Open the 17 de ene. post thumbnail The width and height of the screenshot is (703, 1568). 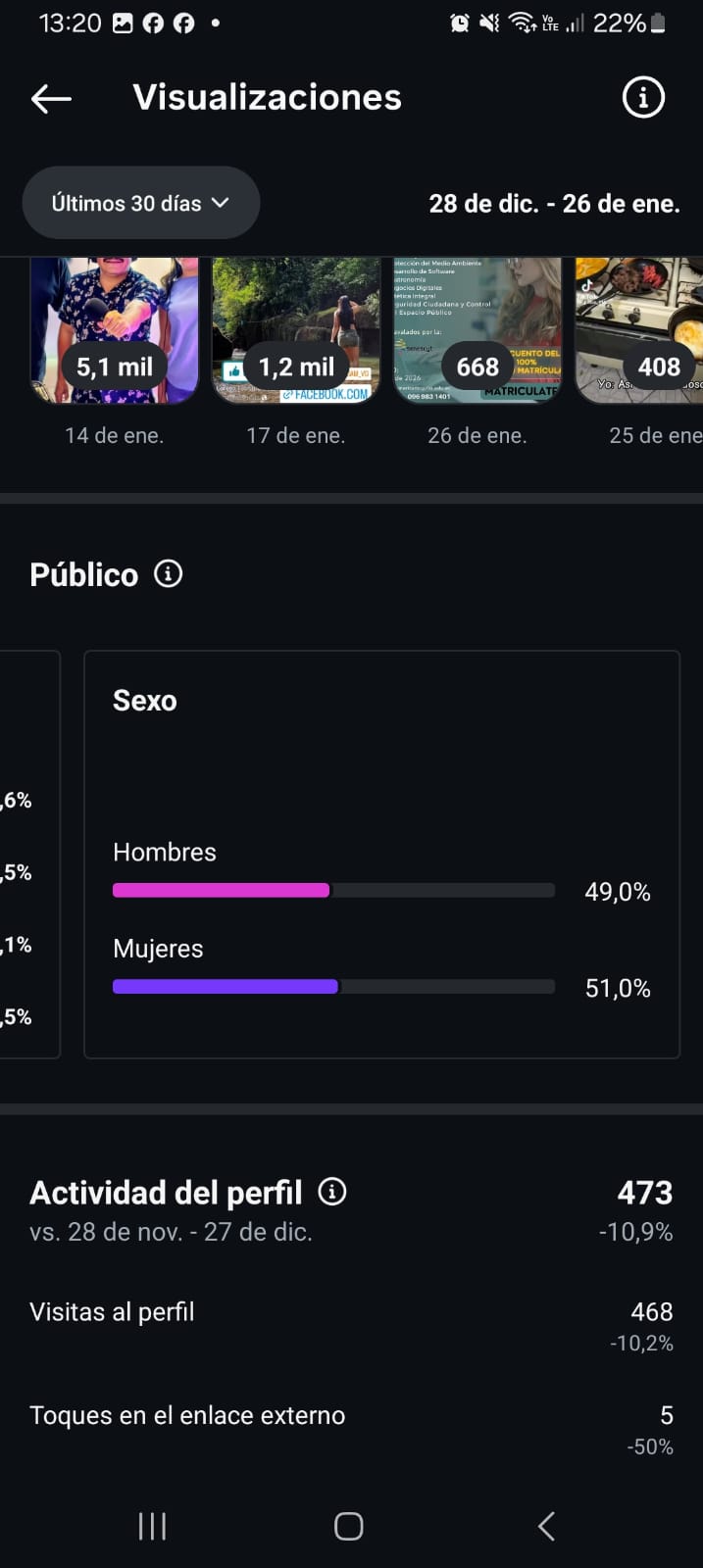(296, 329)
